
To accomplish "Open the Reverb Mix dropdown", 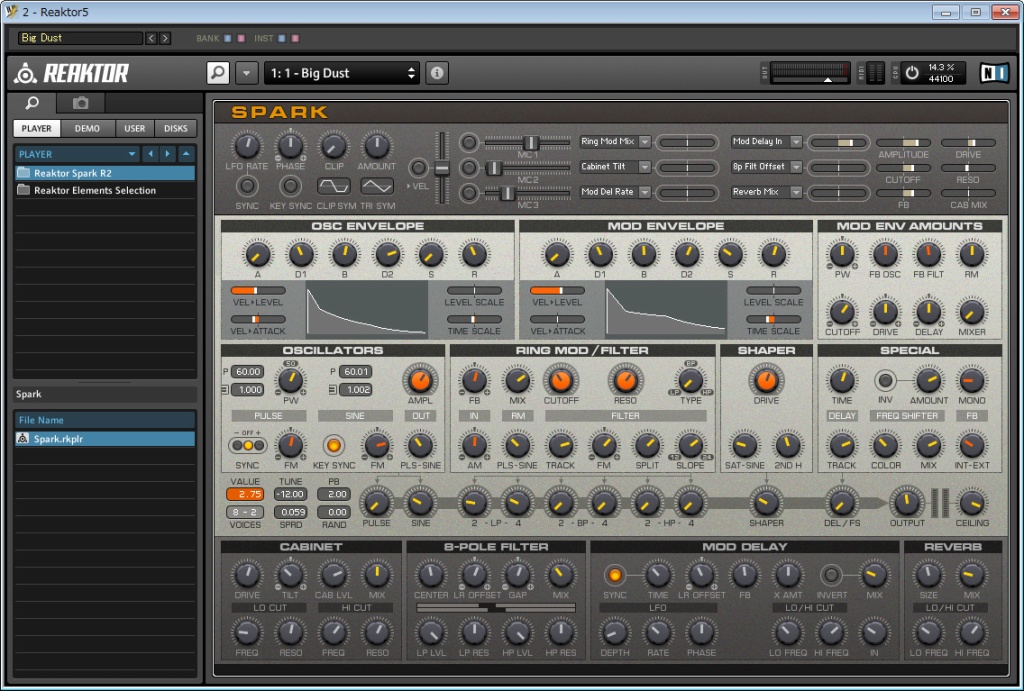I will tap(767, 192).
